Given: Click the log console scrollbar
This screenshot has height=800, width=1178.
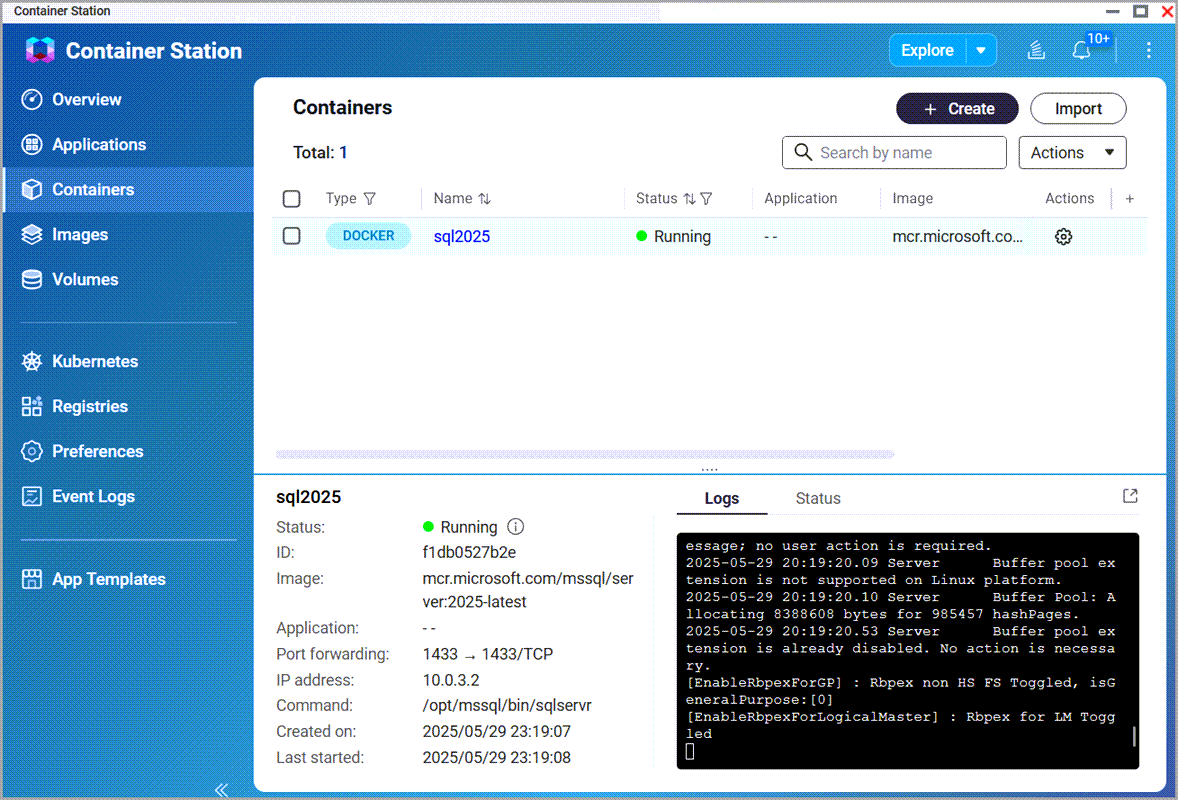Looking at the screenshot, I should pyautogui.click(x=1134, y=735).
